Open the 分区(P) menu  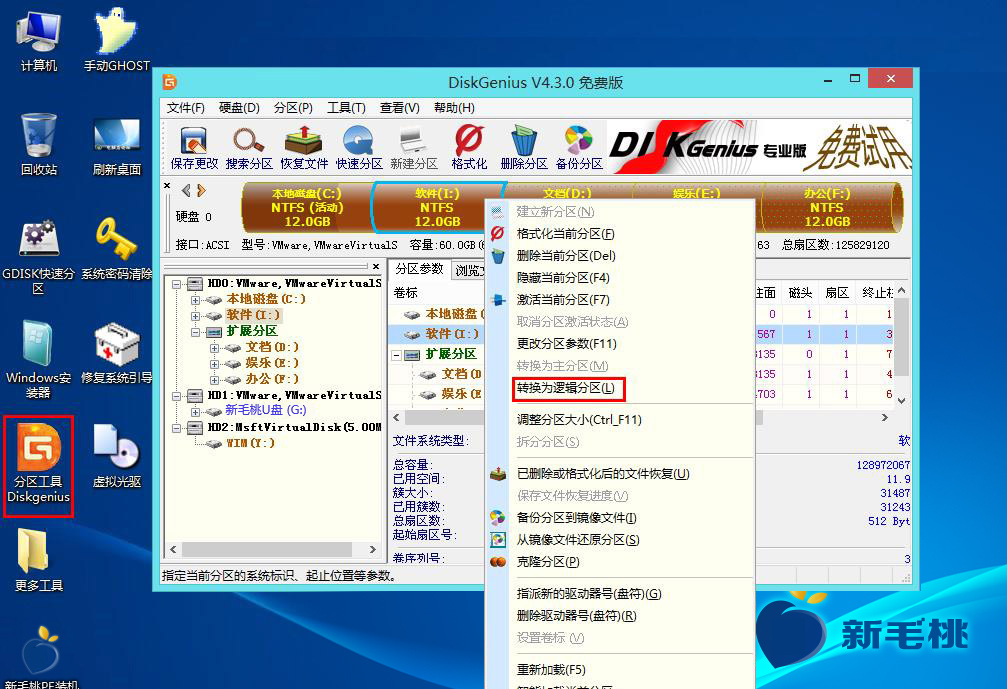293,108
